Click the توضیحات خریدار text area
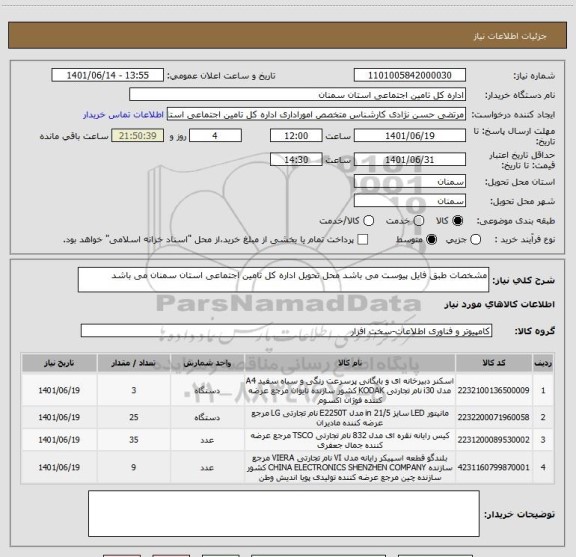576x557 pixels. click(x=284, y=513)
